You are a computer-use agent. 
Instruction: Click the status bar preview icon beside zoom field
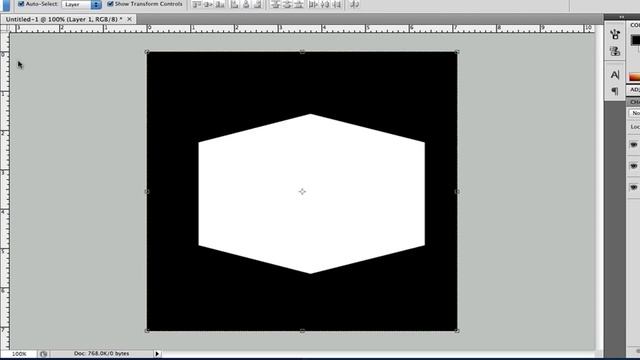(x=44, y=354)
